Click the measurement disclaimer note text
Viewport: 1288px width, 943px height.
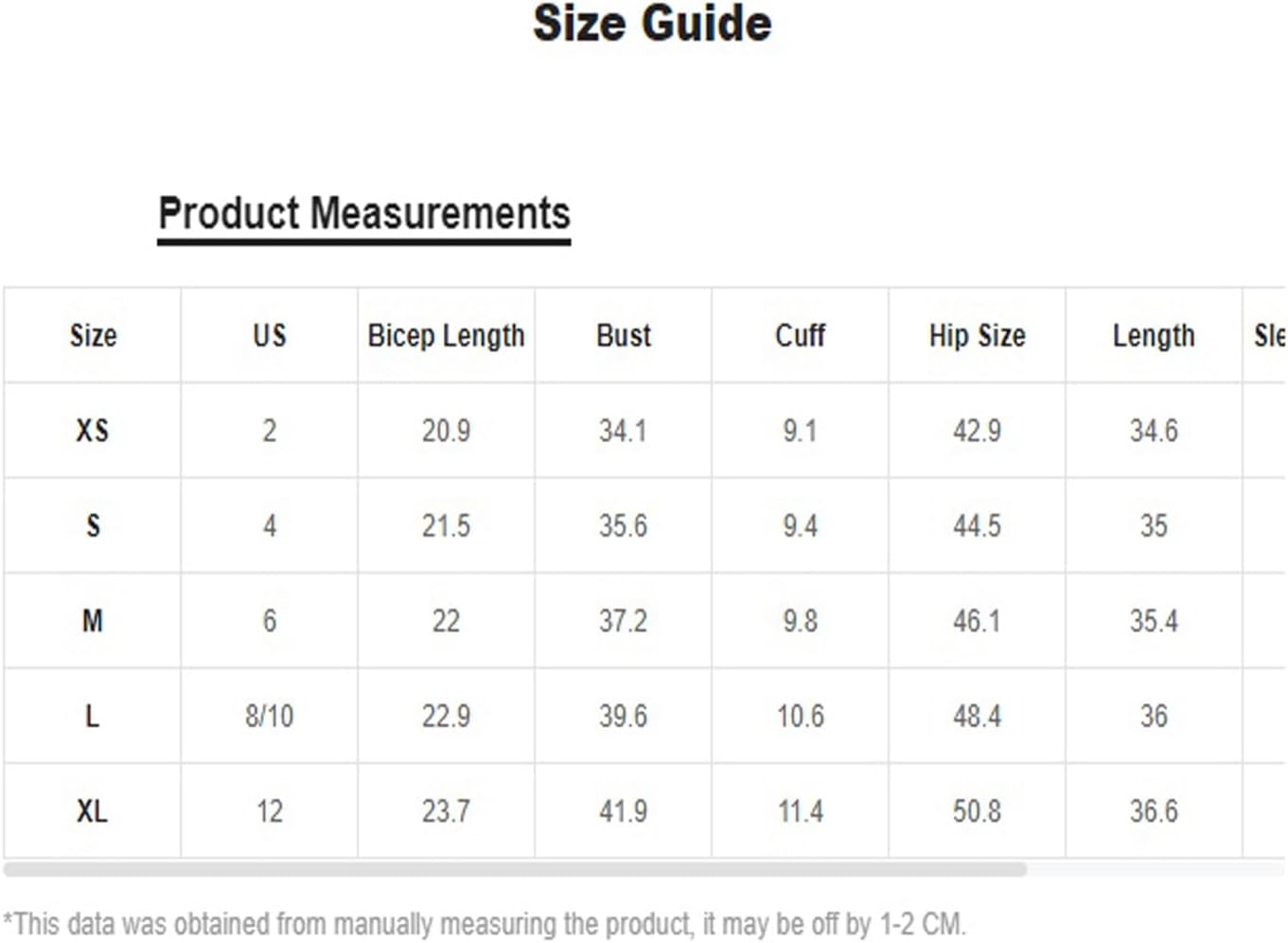click(484, 923)
